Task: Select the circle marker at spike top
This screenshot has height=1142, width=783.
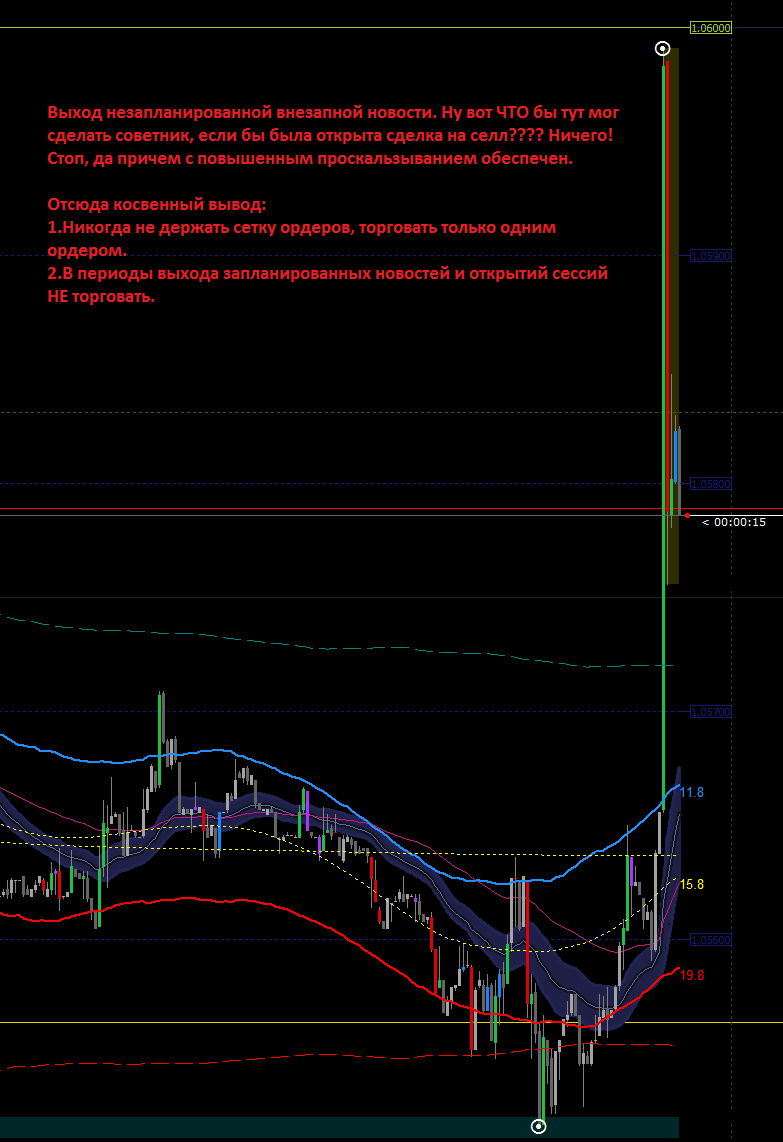Action: click(662, 49)
